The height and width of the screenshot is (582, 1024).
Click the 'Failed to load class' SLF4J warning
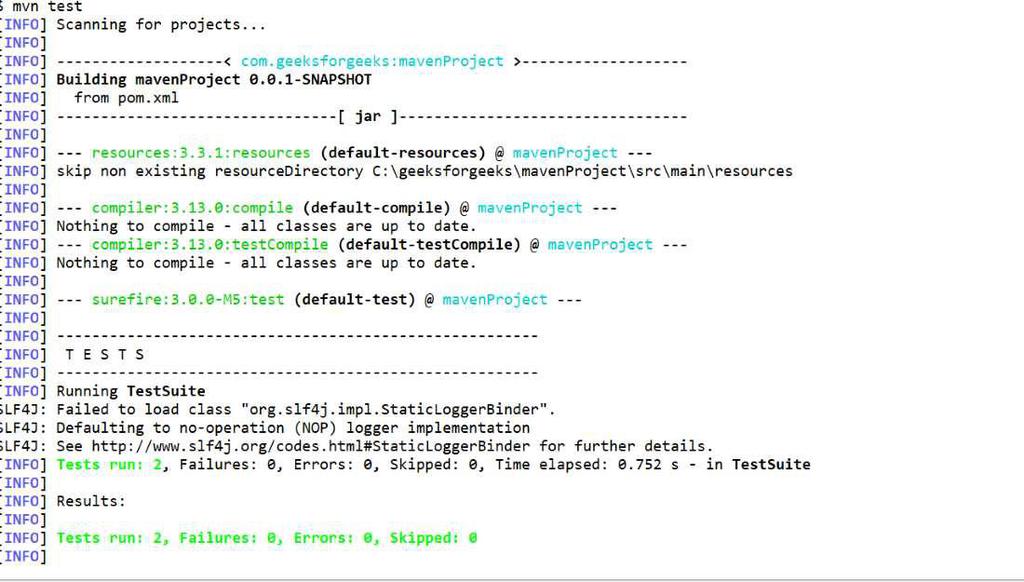tap(306, 410)
